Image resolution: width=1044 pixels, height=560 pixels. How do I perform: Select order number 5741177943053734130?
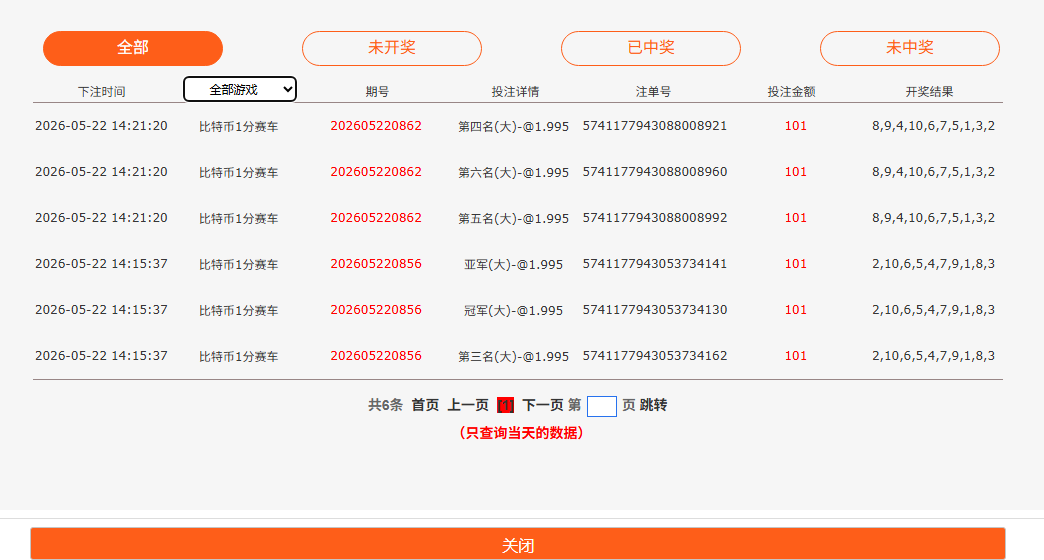[x=654, y=310]
